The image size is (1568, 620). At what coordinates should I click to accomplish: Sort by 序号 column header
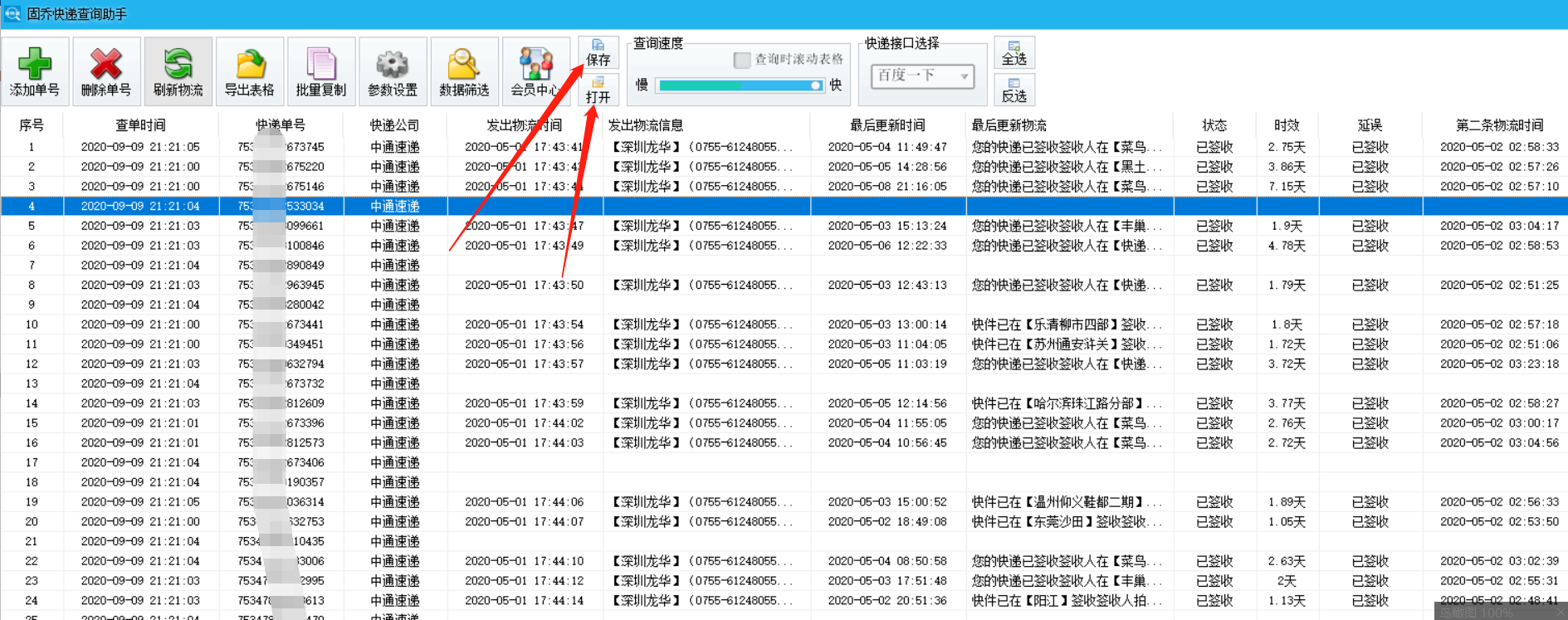[32, 124]
